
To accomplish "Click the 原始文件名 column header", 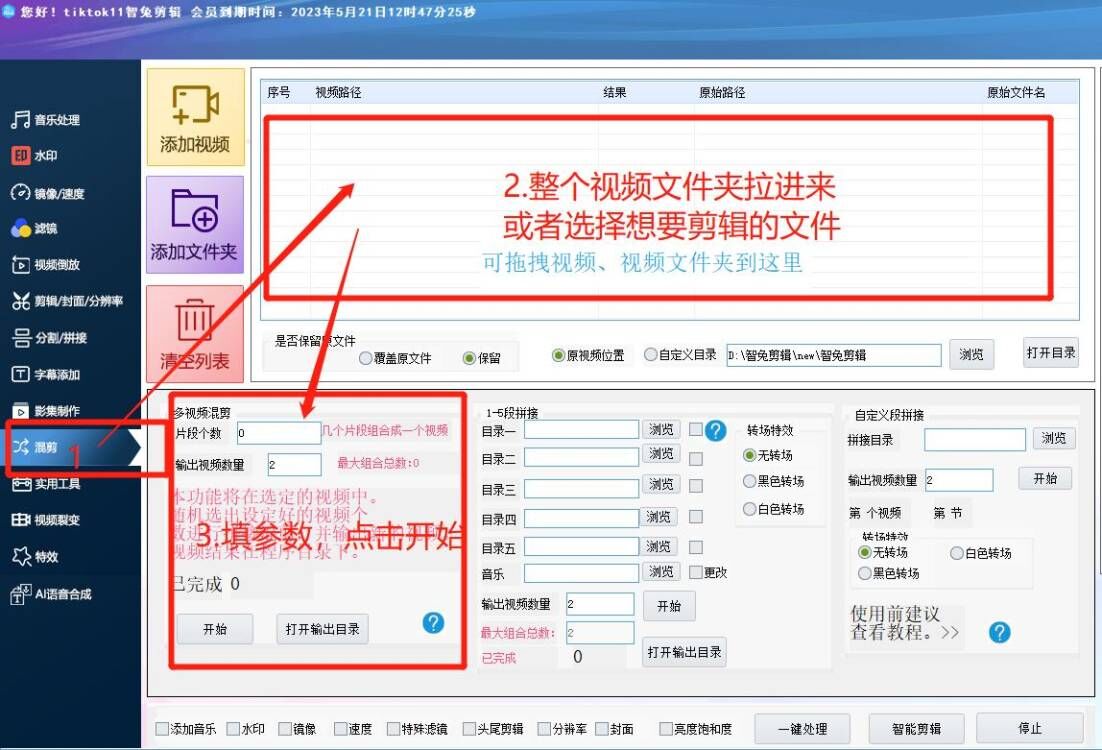I will tap(1016, 92).
